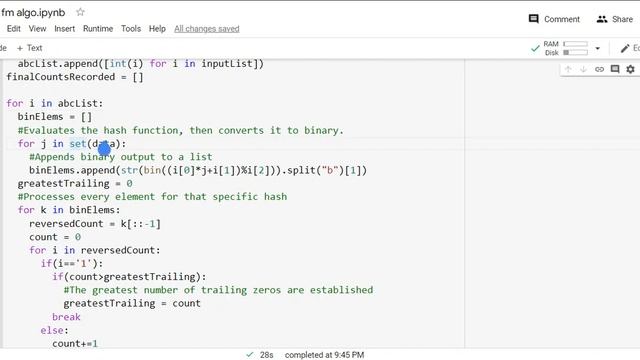Click the abcList.append line at the top

coord(141,64)
